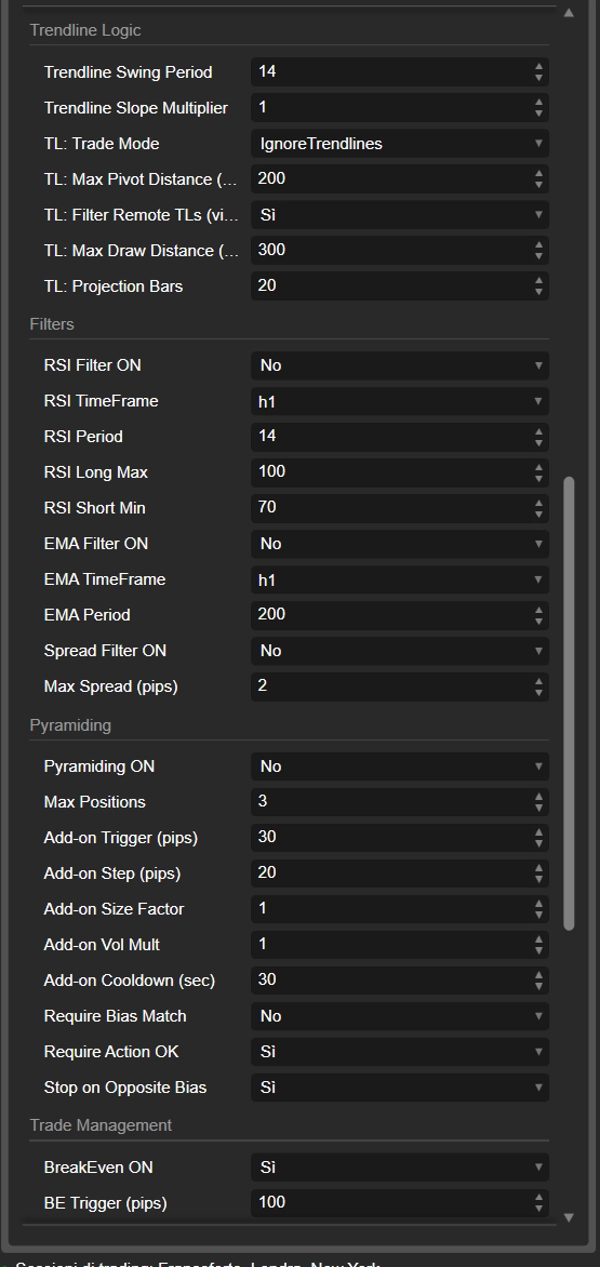Decrease Trendline Slope Multiplier with down arrow
Screen dimensions: 600x1267
pyautogui.click(x=539, y=113)
